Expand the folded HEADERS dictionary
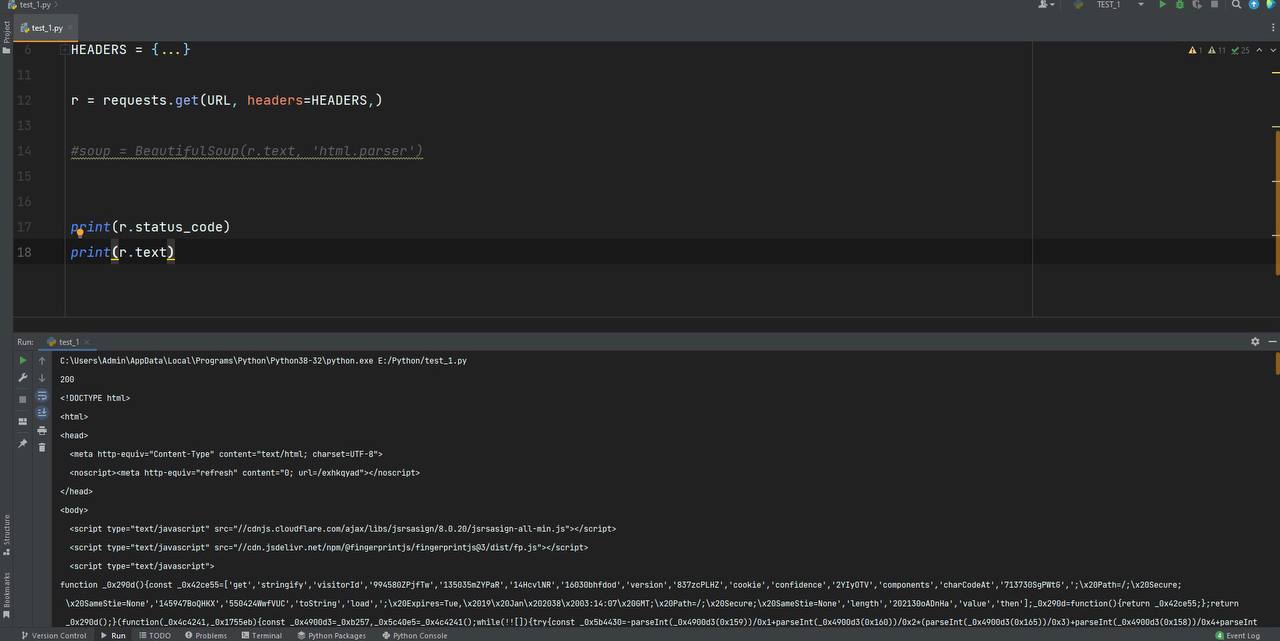Viewport: 1280px width, 641px height. pos(171,49)
